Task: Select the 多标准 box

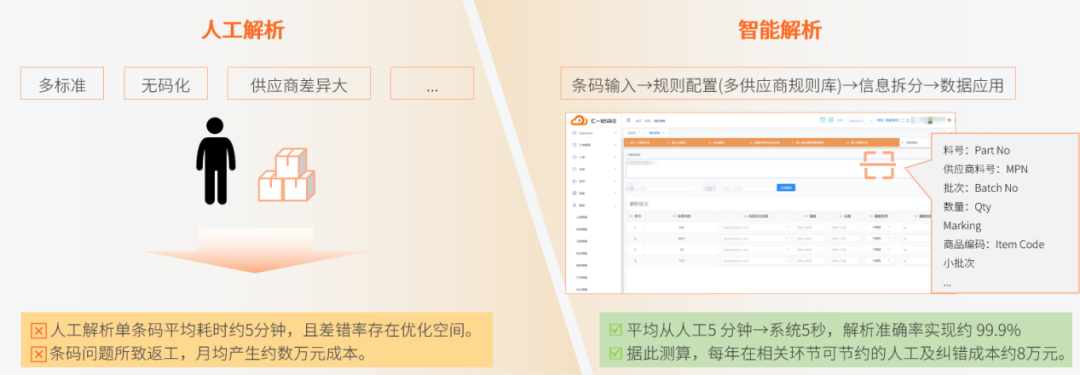Action: [x=62, y=83]
